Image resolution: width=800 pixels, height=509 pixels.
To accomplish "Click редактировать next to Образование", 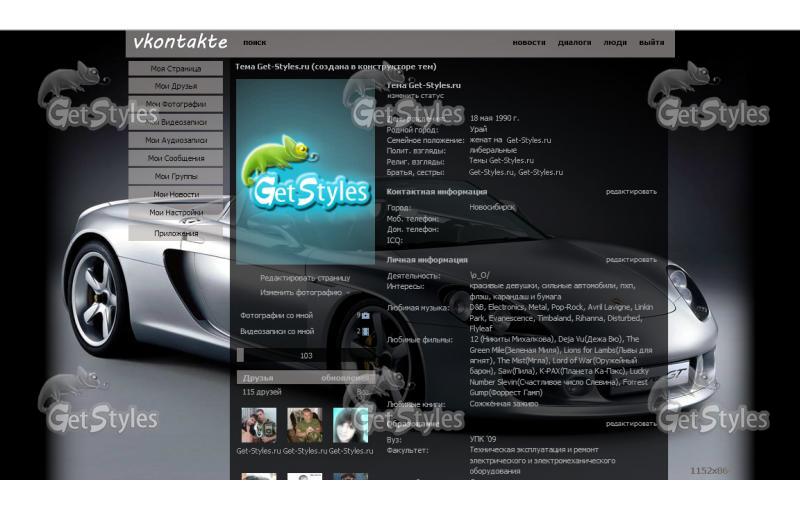I will (x=631, y=424).
